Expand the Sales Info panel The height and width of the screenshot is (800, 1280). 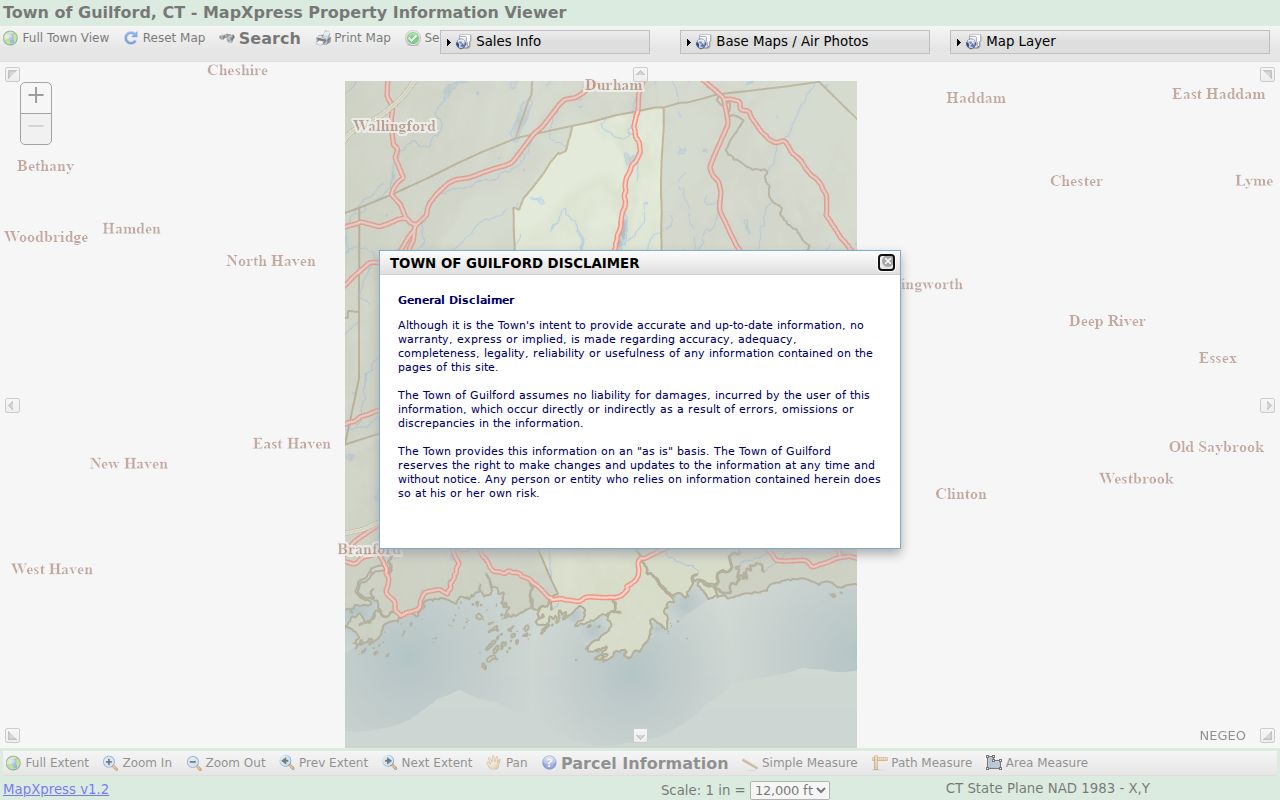click(x=545, y=41)
